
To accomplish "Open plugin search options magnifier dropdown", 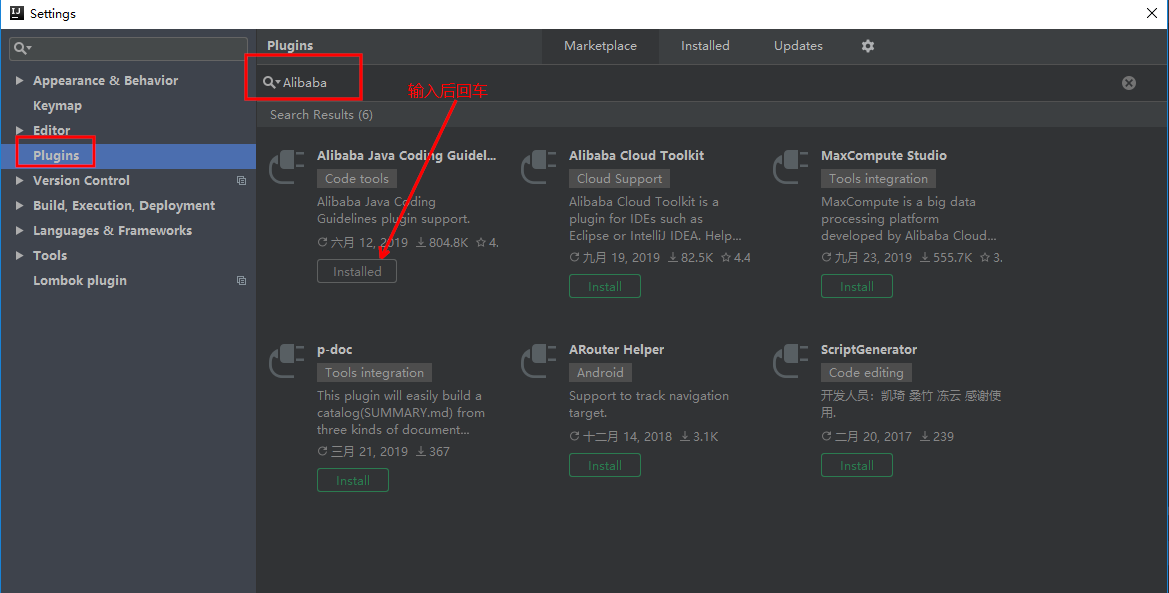I will click(x=271, y=82).
